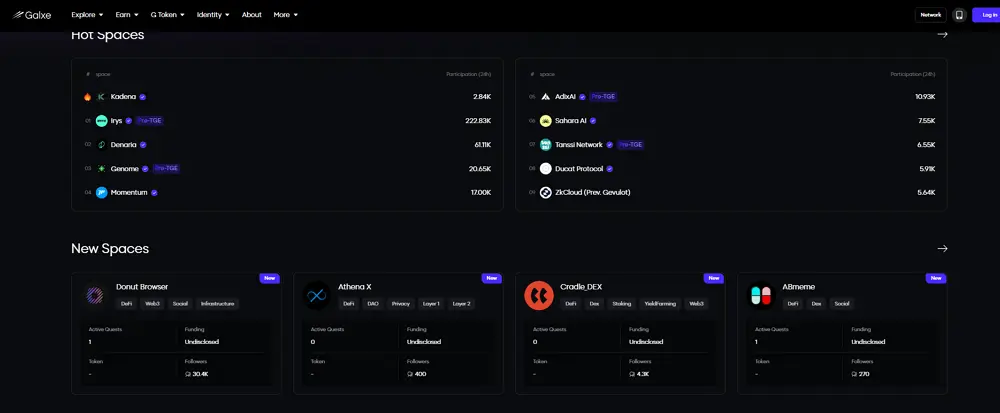Open ZkCloud (Prev. Gevulot) logo
Screen dimensions: 1000x413
tap(545, 192)
